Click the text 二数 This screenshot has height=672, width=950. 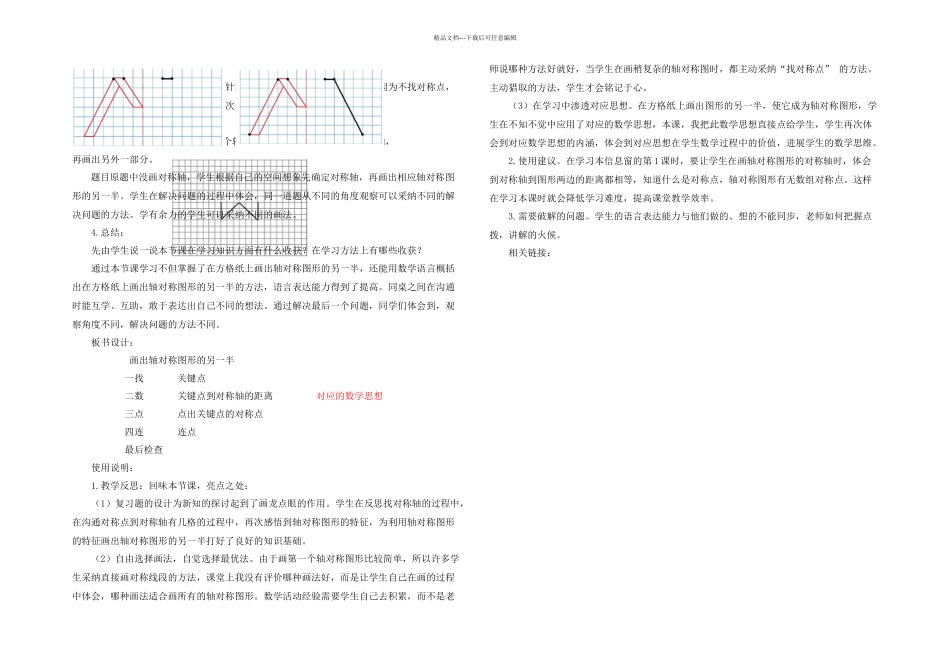(134, 396)
